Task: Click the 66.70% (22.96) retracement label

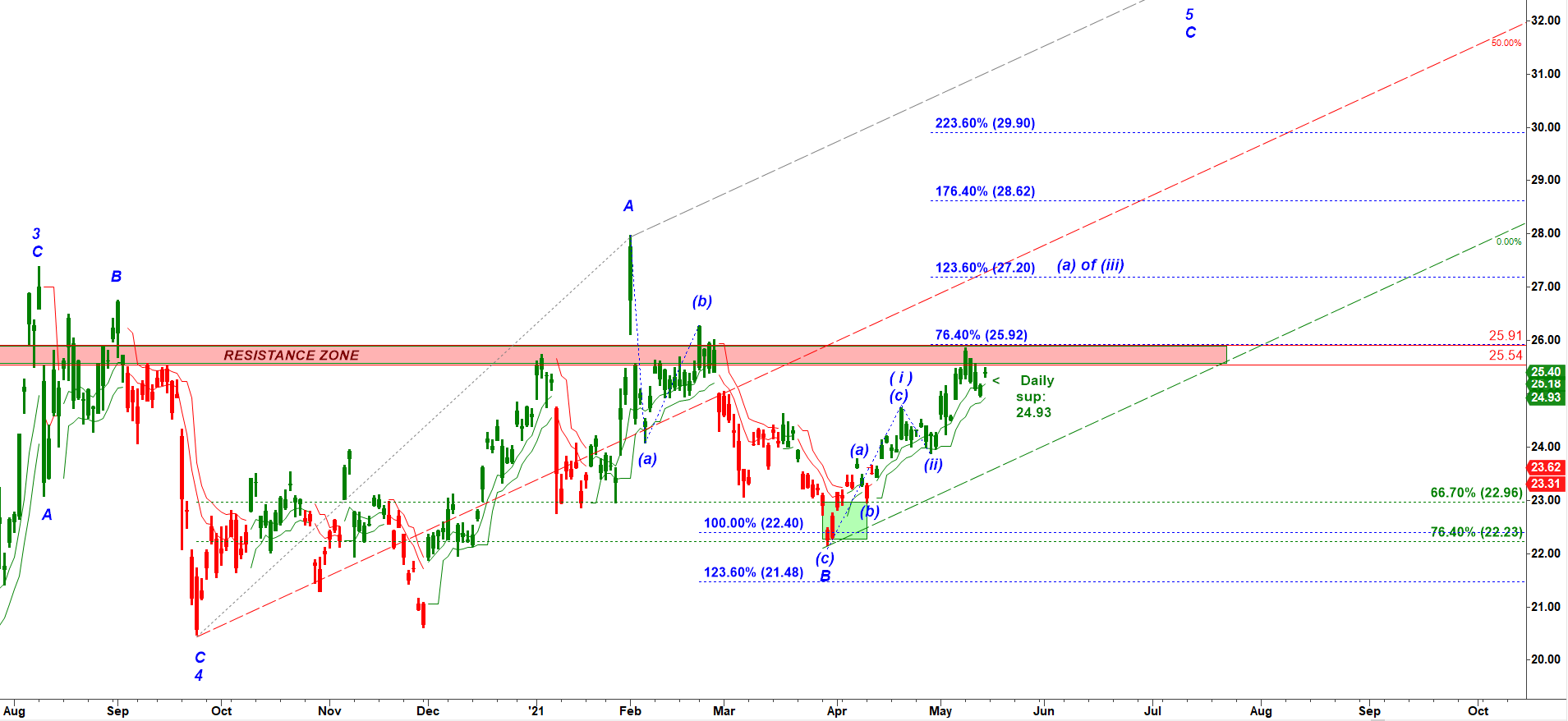Action: click(1476, 493)
